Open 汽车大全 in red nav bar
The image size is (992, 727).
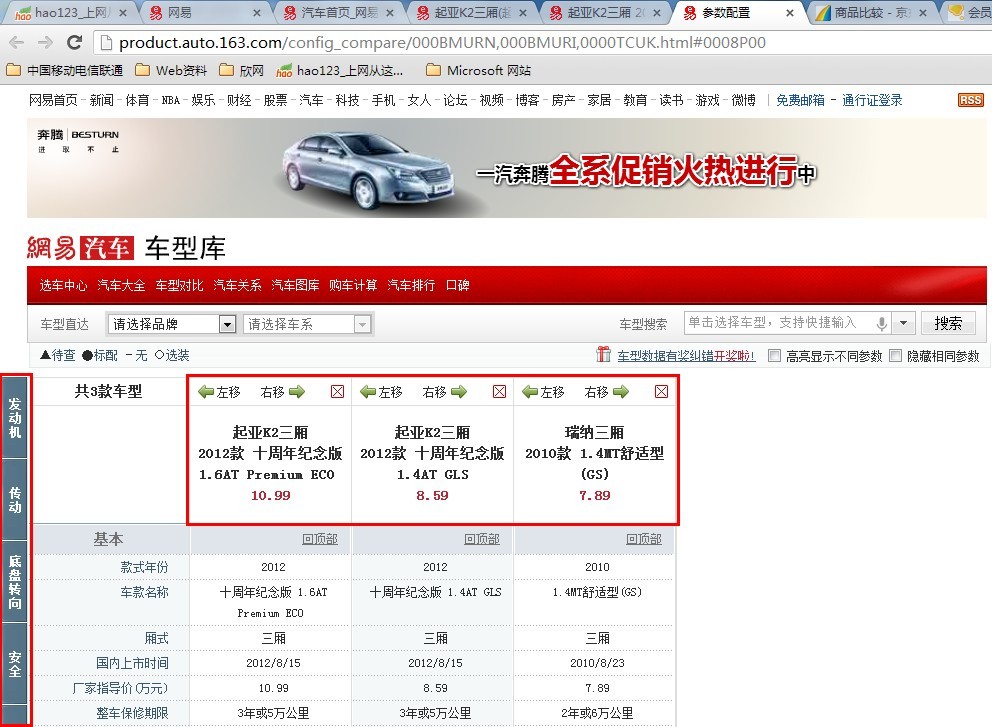coord(121,285)
